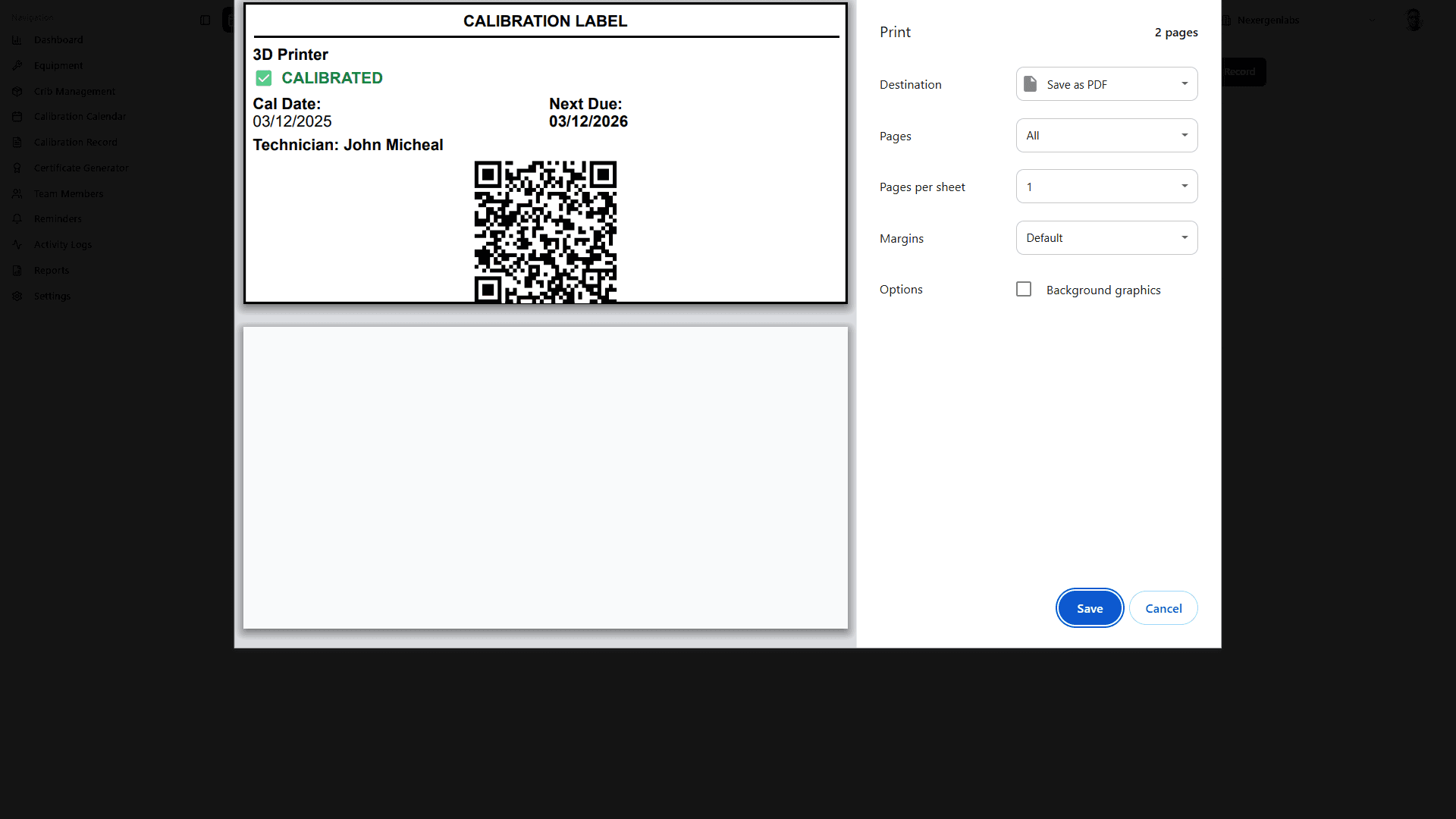Click the Dashboard bar chart icon
The height and width of the screenshot is (819, 1456).
pos(17,40)
